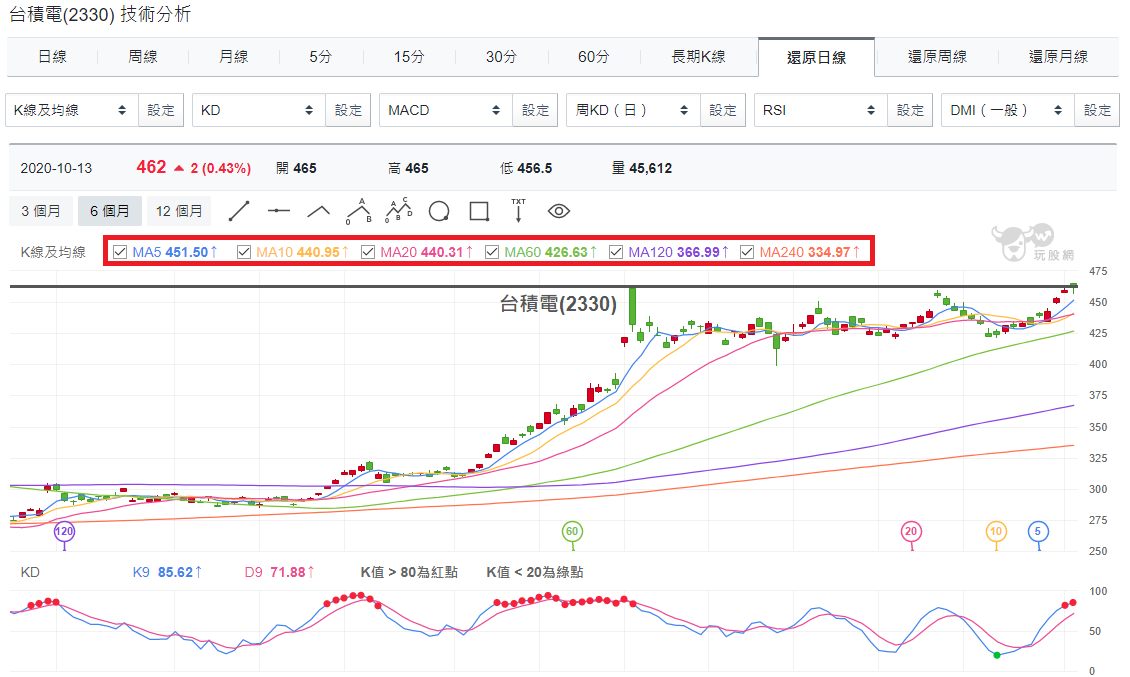Select the horizontal line drawing tool
This screenshot has height=677, width=1130.
click(x=278, y=211)
